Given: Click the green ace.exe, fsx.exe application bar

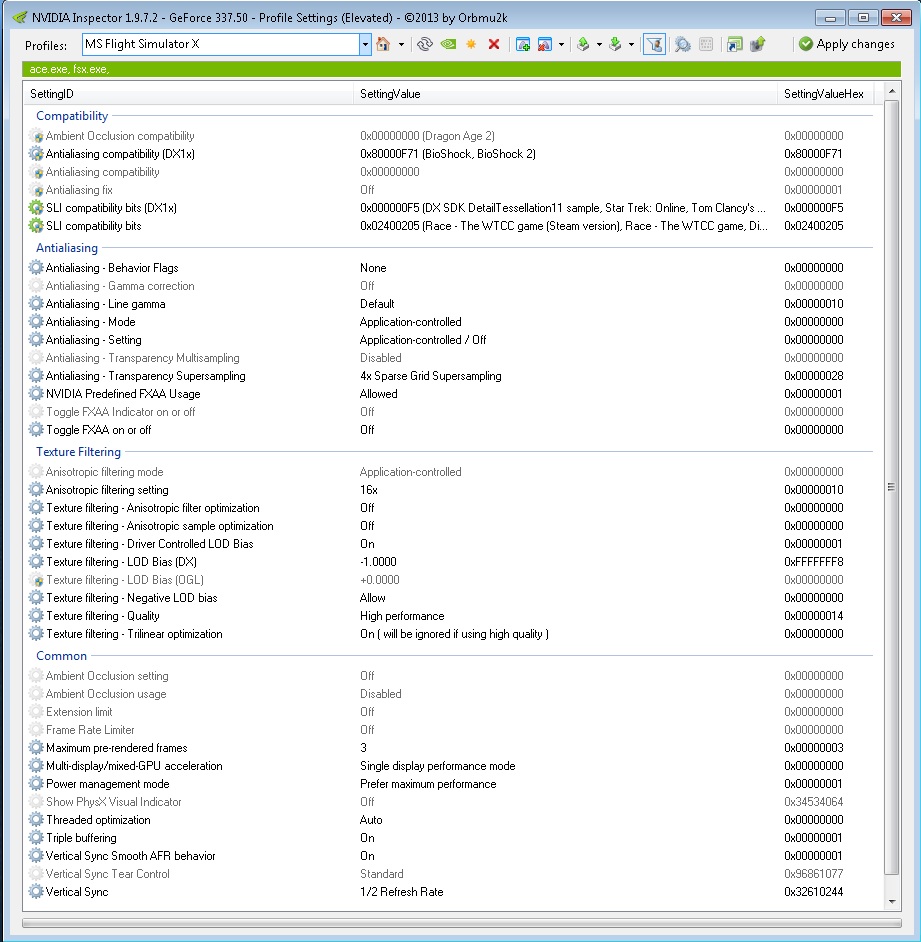Looking at the screenshot, I should click(461, 69).
